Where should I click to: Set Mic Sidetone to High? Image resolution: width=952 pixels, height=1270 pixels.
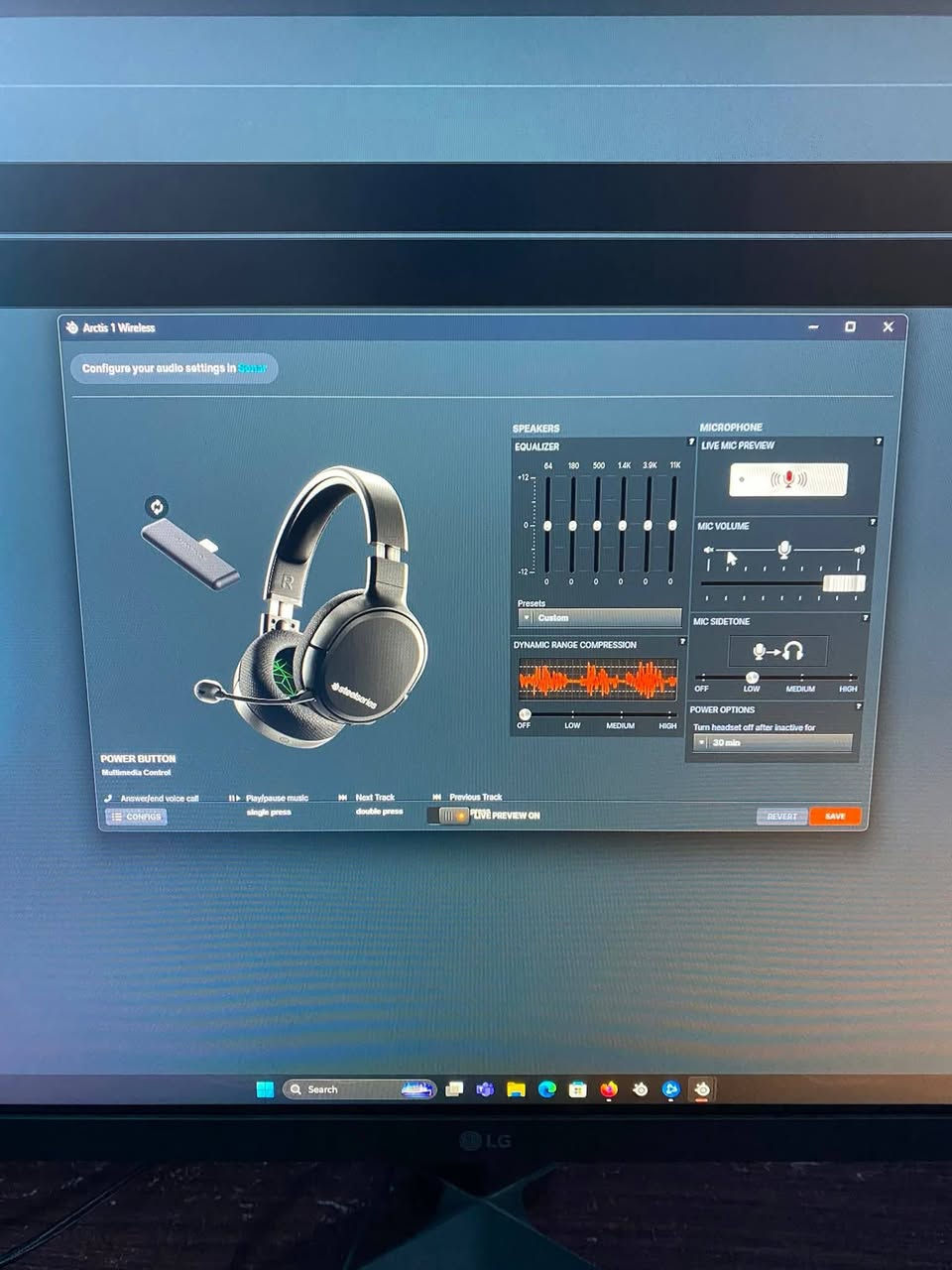tap(848, 689)
